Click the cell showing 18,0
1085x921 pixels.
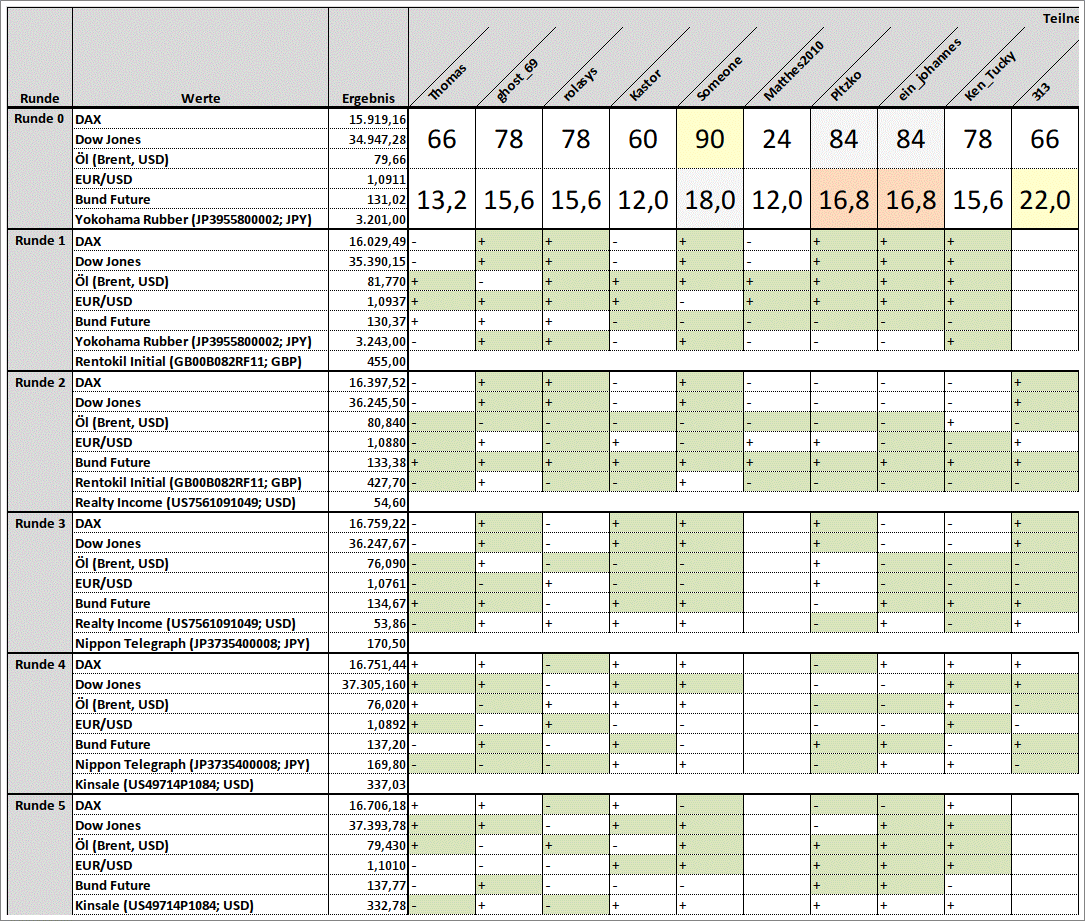(x=709, y=199)
